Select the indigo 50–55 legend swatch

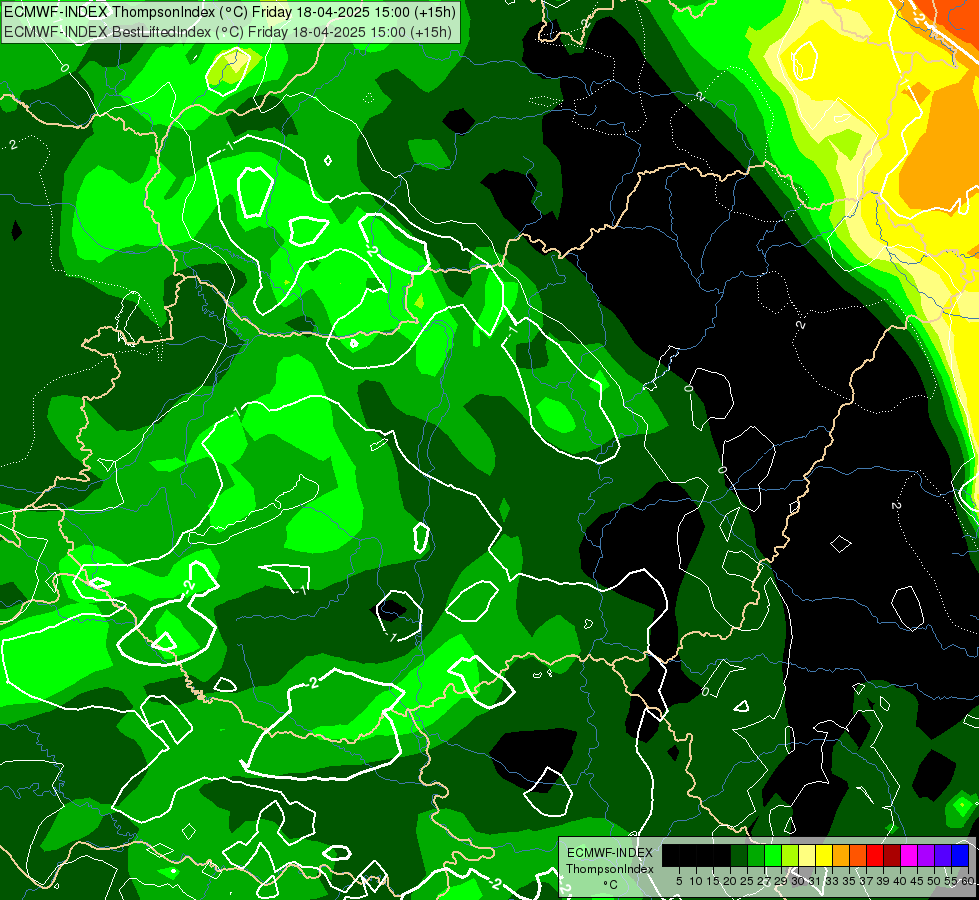[943, 855]
